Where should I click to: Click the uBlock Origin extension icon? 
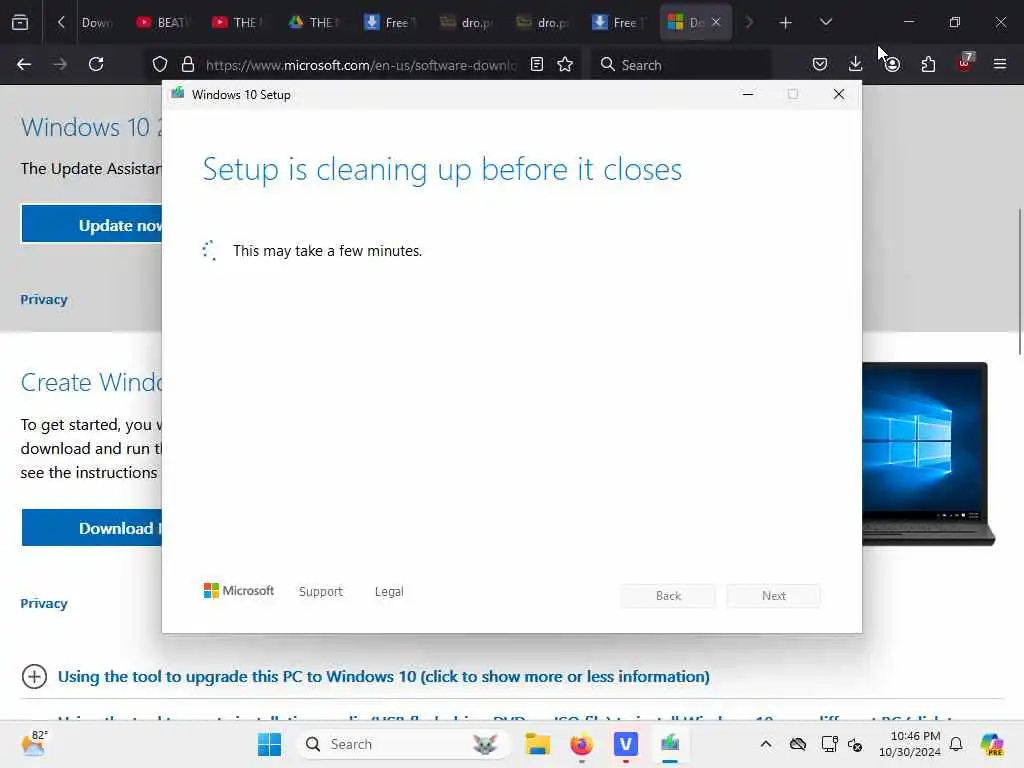pos(965,63)
